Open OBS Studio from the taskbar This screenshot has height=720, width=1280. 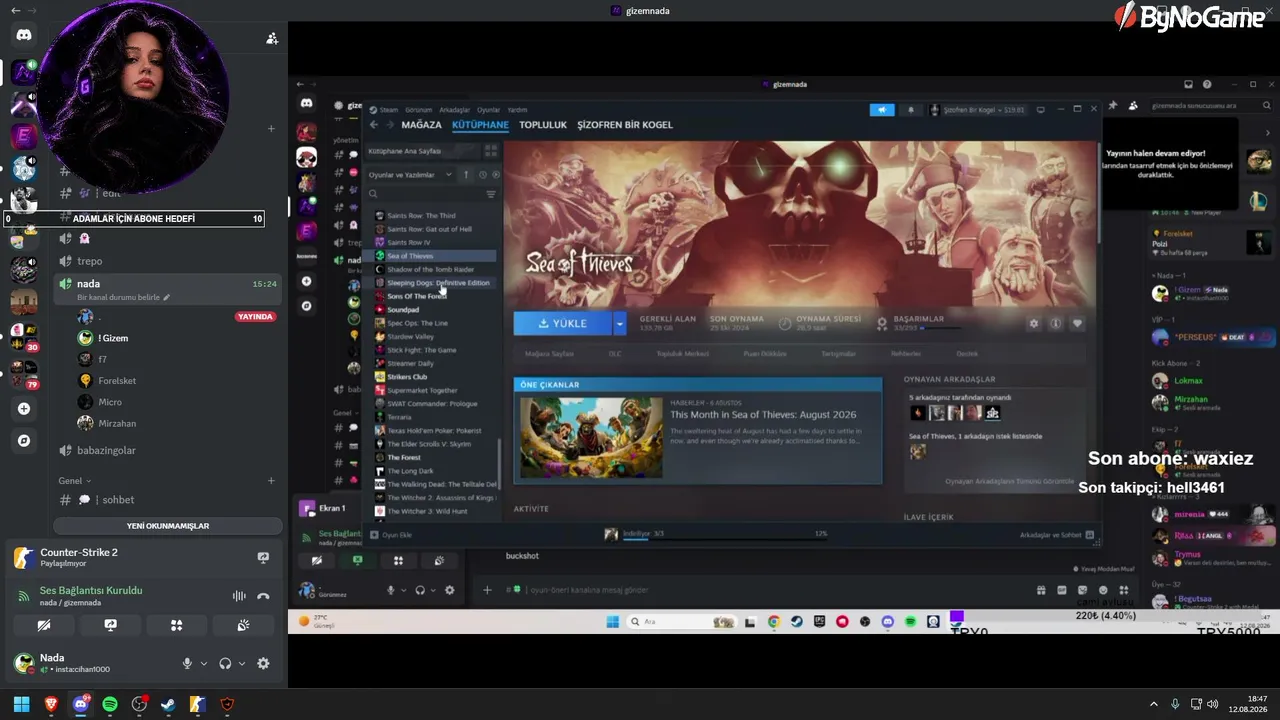(139, 704)
